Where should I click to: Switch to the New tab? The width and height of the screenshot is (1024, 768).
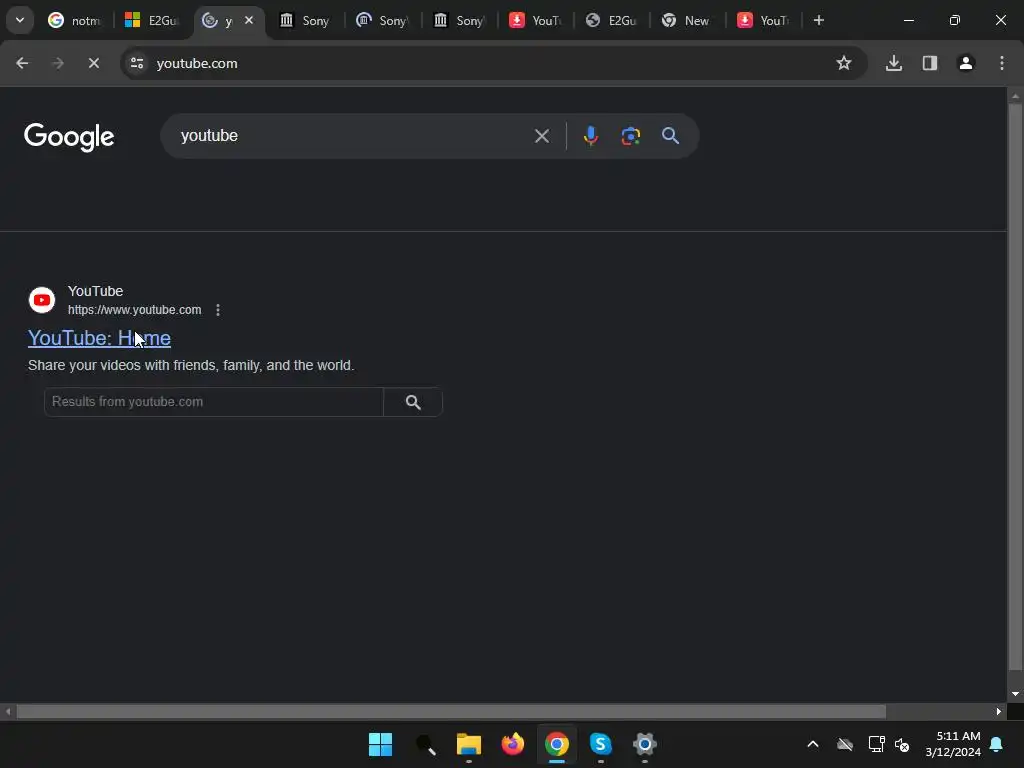coord(687,20)
